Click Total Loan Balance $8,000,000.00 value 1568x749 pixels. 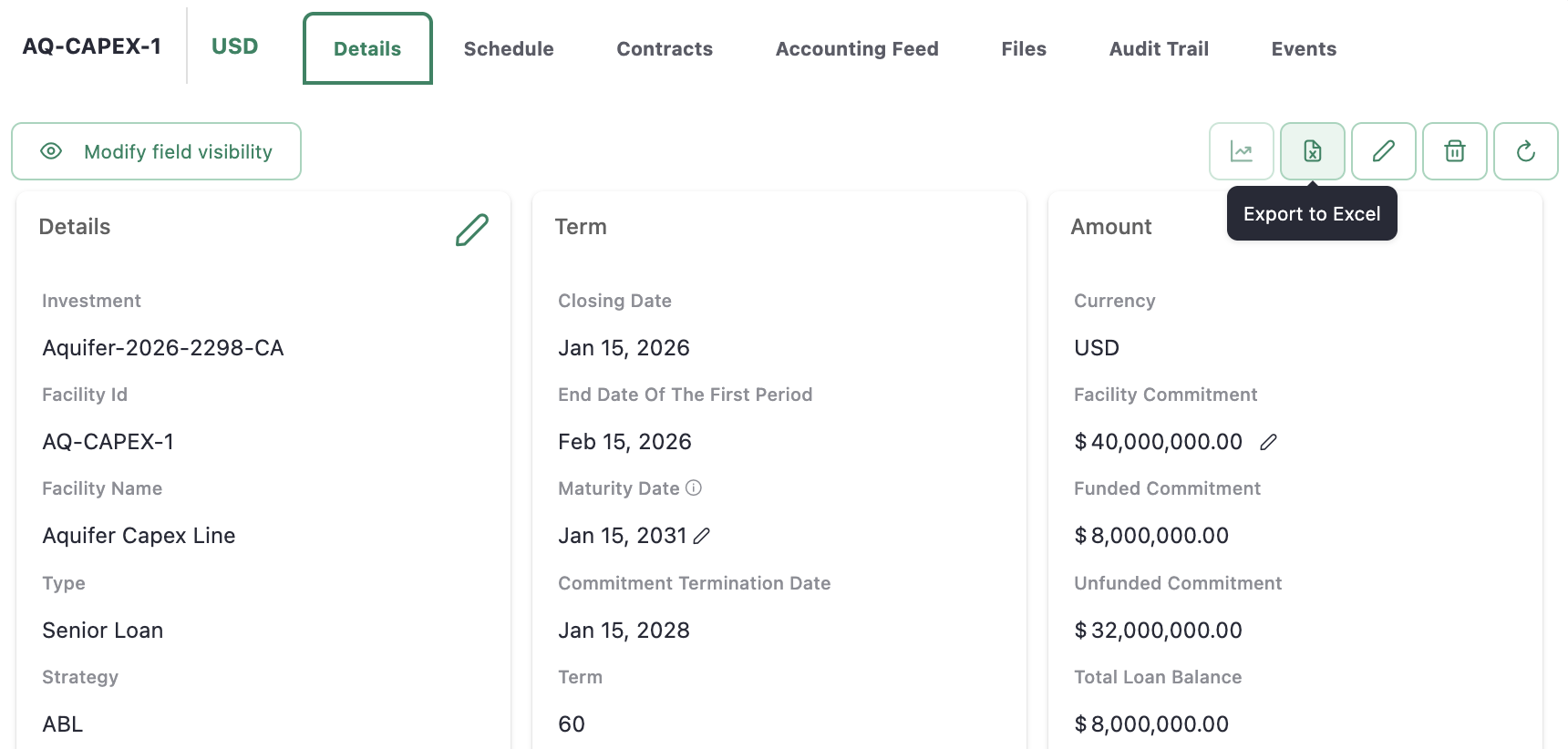click(1151, 724)
